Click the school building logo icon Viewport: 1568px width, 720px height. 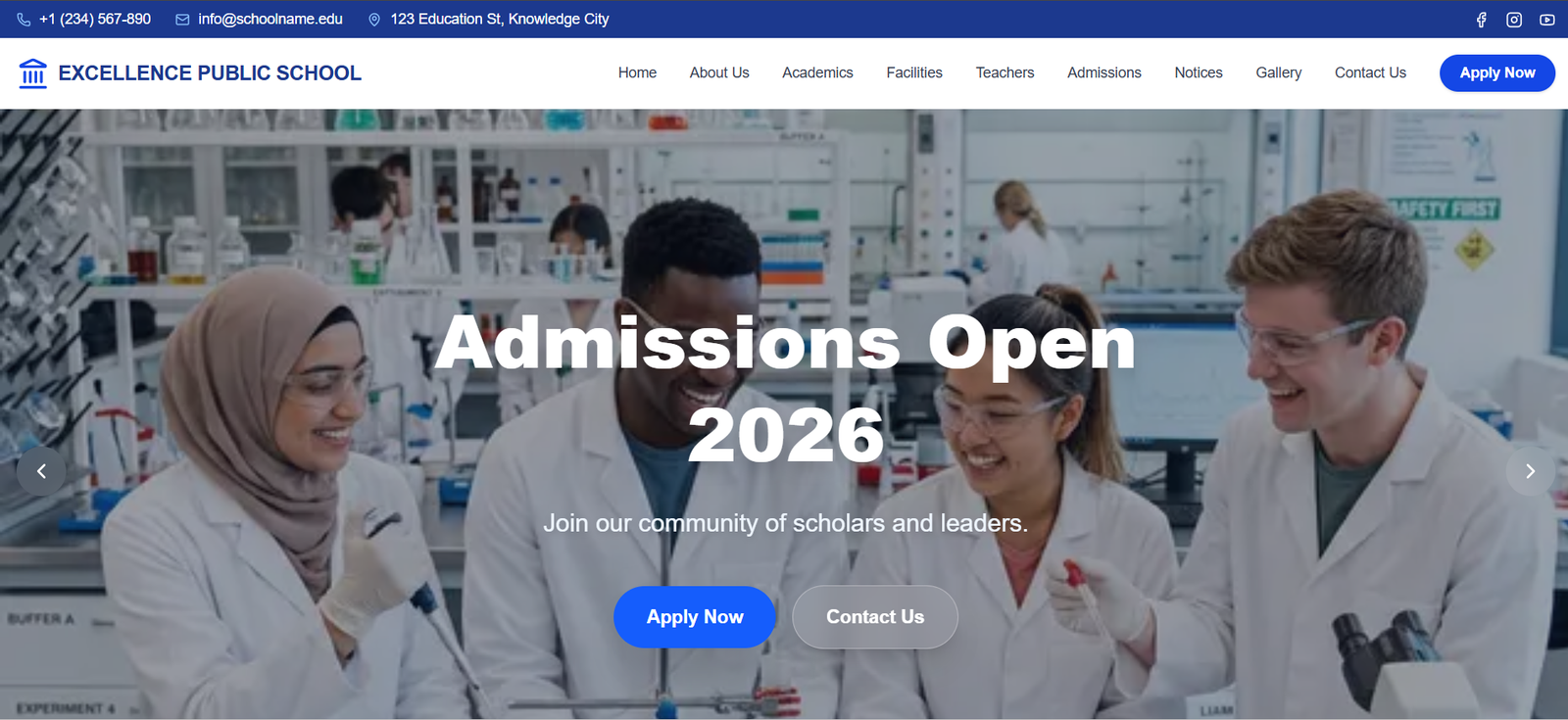pyautogui.click(x=33, y=73)
